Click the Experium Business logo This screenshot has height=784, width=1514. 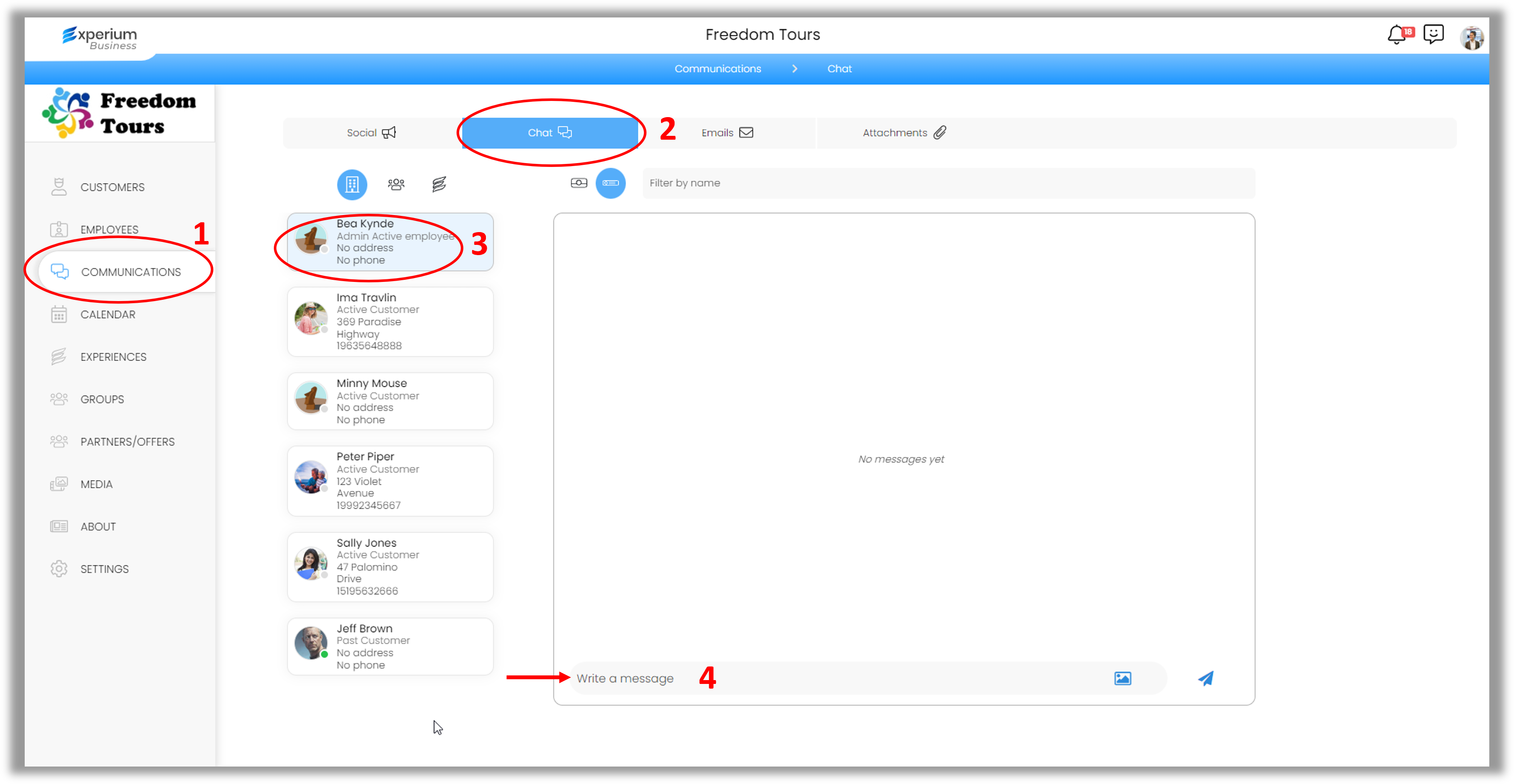[100, 38]
